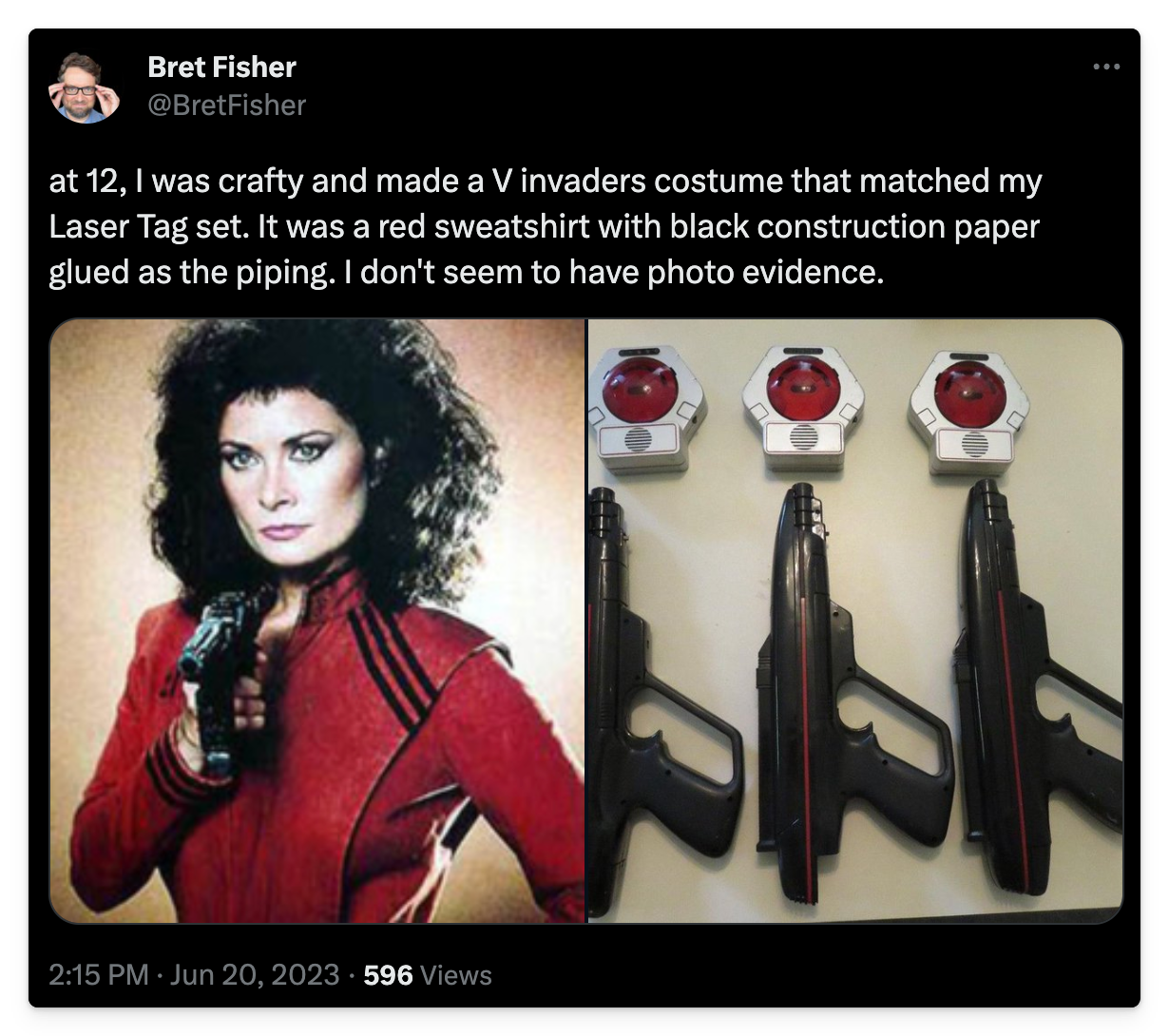Open the left photo of woman in red uniform
The image size is (1169, 1036).
(x=317, y=621)
